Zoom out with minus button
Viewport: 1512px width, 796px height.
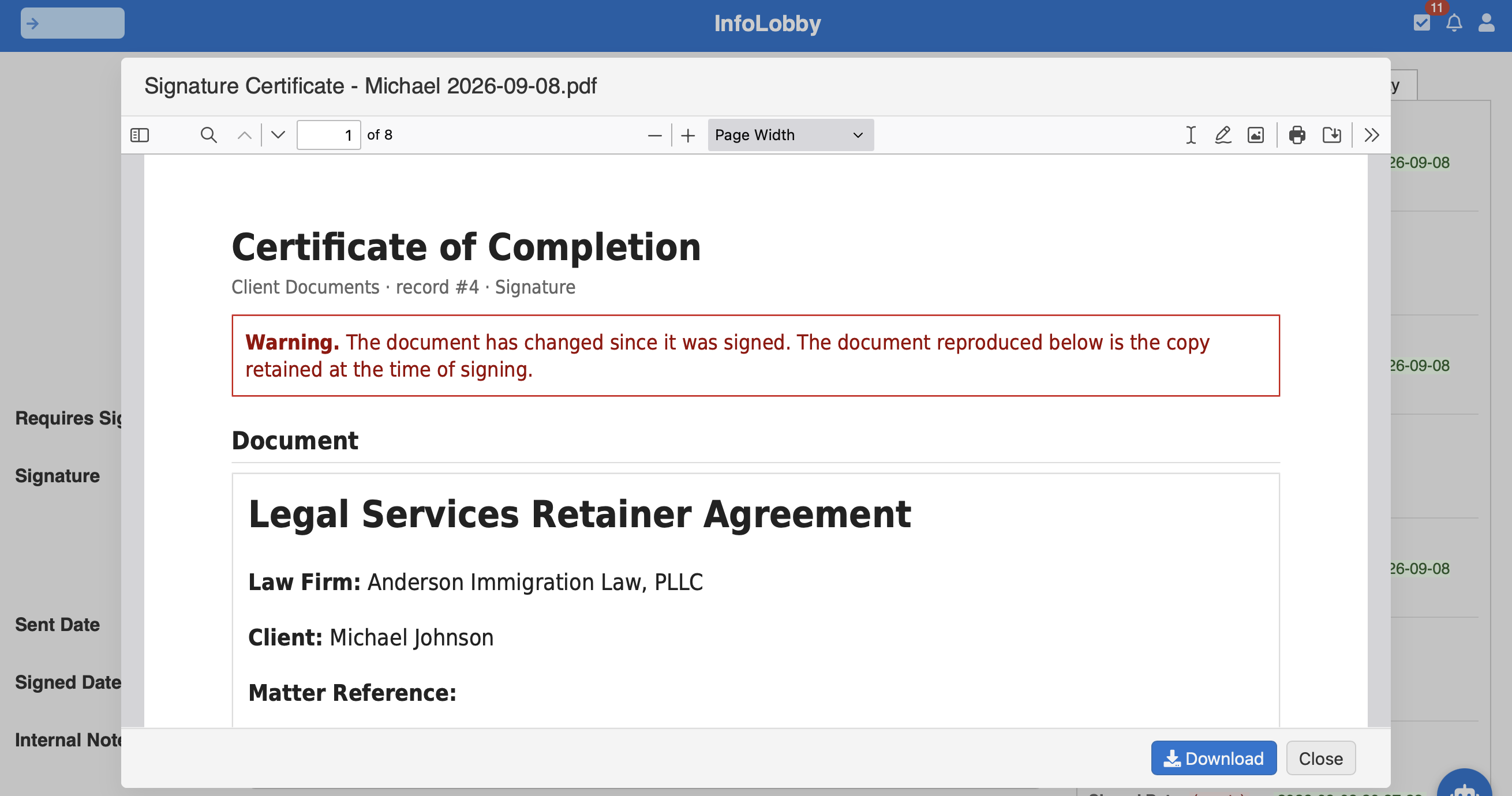tap(654, 136)
